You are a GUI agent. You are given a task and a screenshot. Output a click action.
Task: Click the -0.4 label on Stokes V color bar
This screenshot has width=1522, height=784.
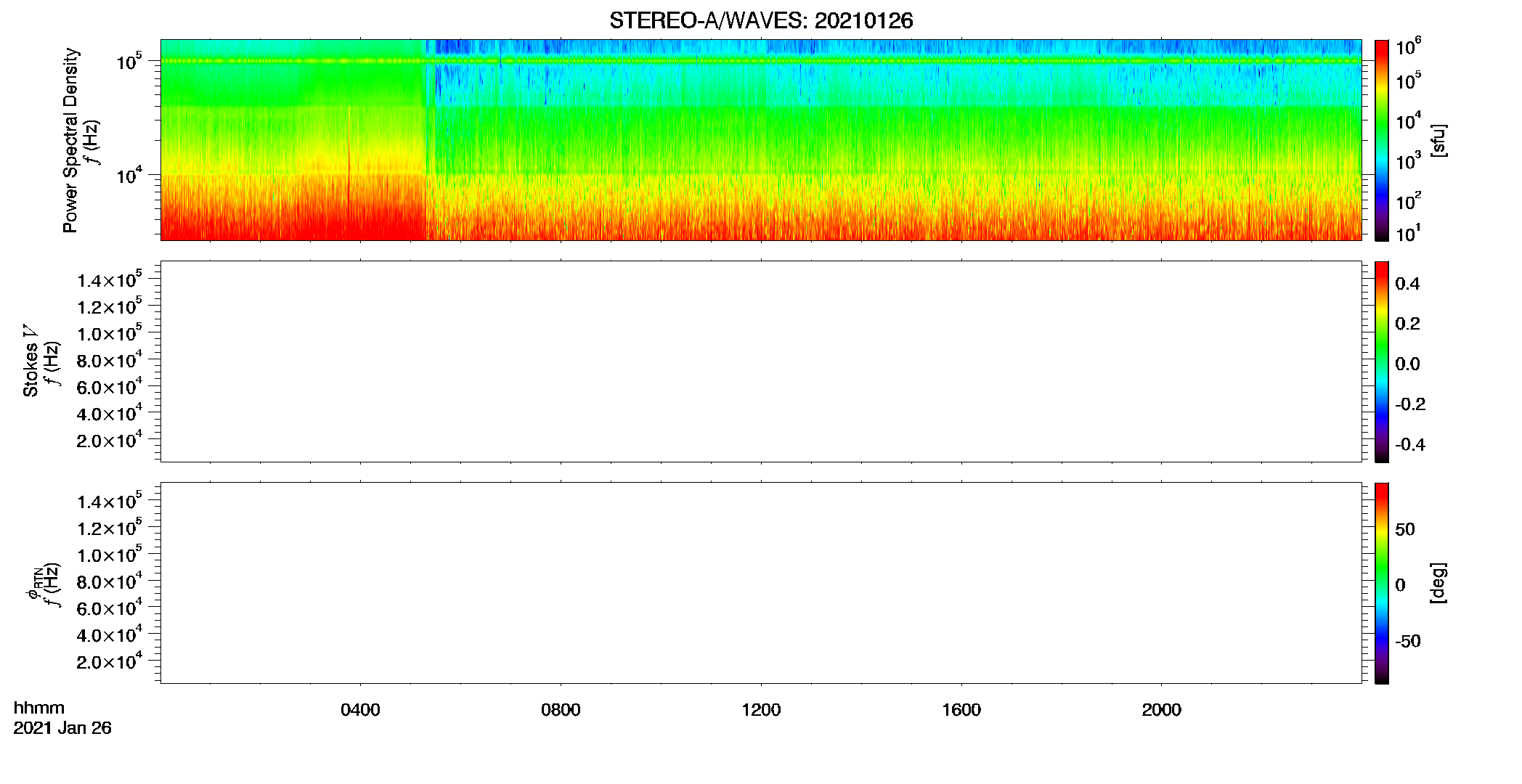tap(1410, 445)
